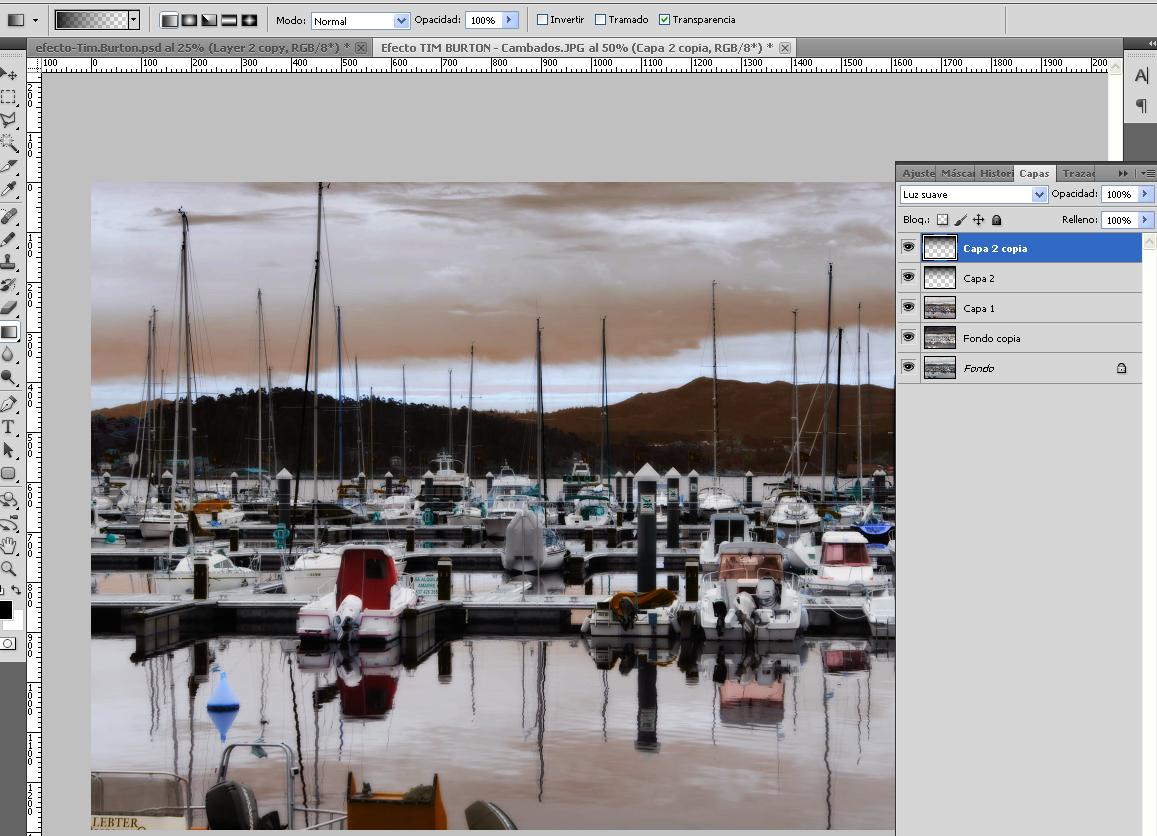Open the Ajustes panel tab
The width and height of the screenshot is (1157, 836).
pos(917,173)
